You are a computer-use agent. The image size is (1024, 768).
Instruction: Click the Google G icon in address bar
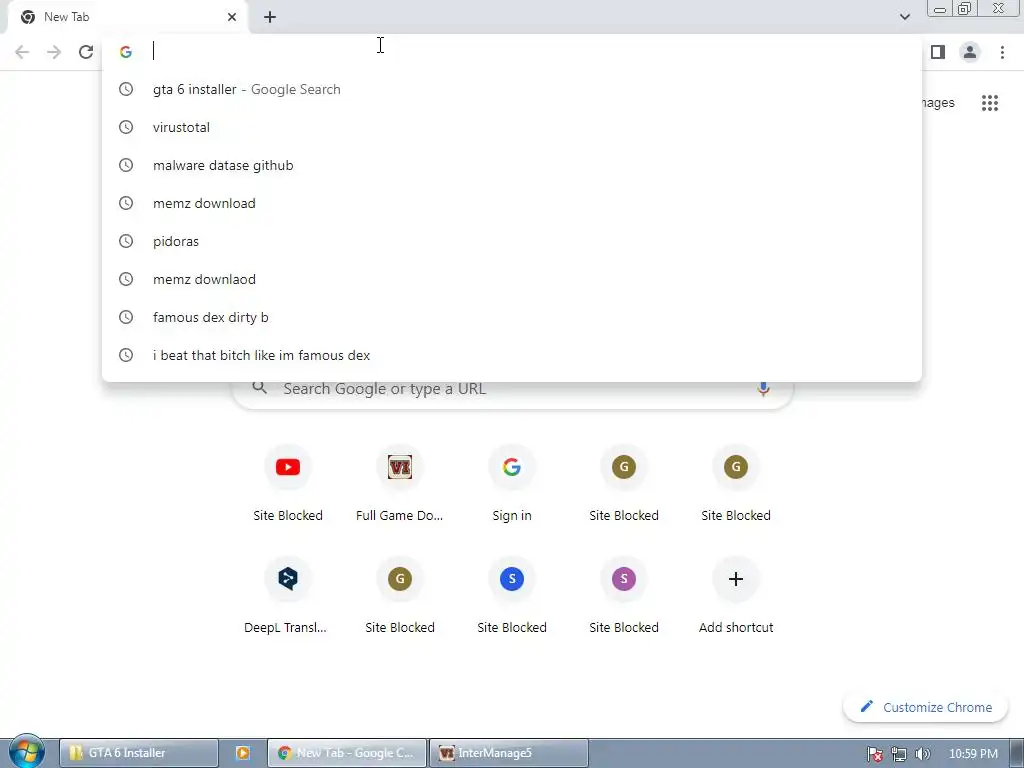point(126,52)
